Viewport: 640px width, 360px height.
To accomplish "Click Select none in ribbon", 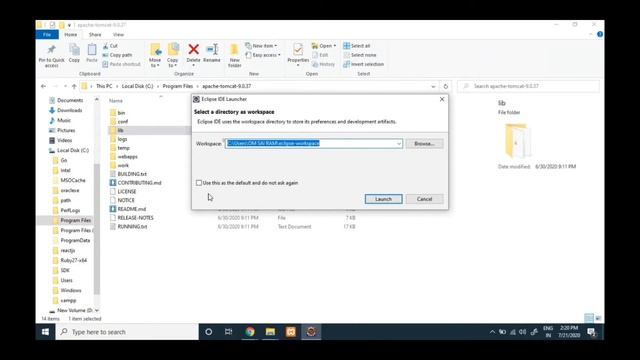I will [360, 55].
